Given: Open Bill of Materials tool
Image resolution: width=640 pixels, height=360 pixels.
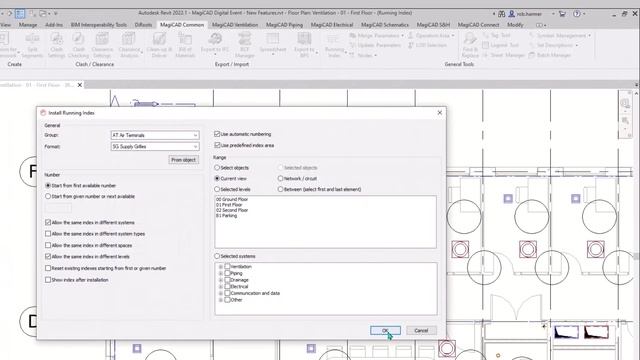Looking at the screenshot, I should (185, 45).
